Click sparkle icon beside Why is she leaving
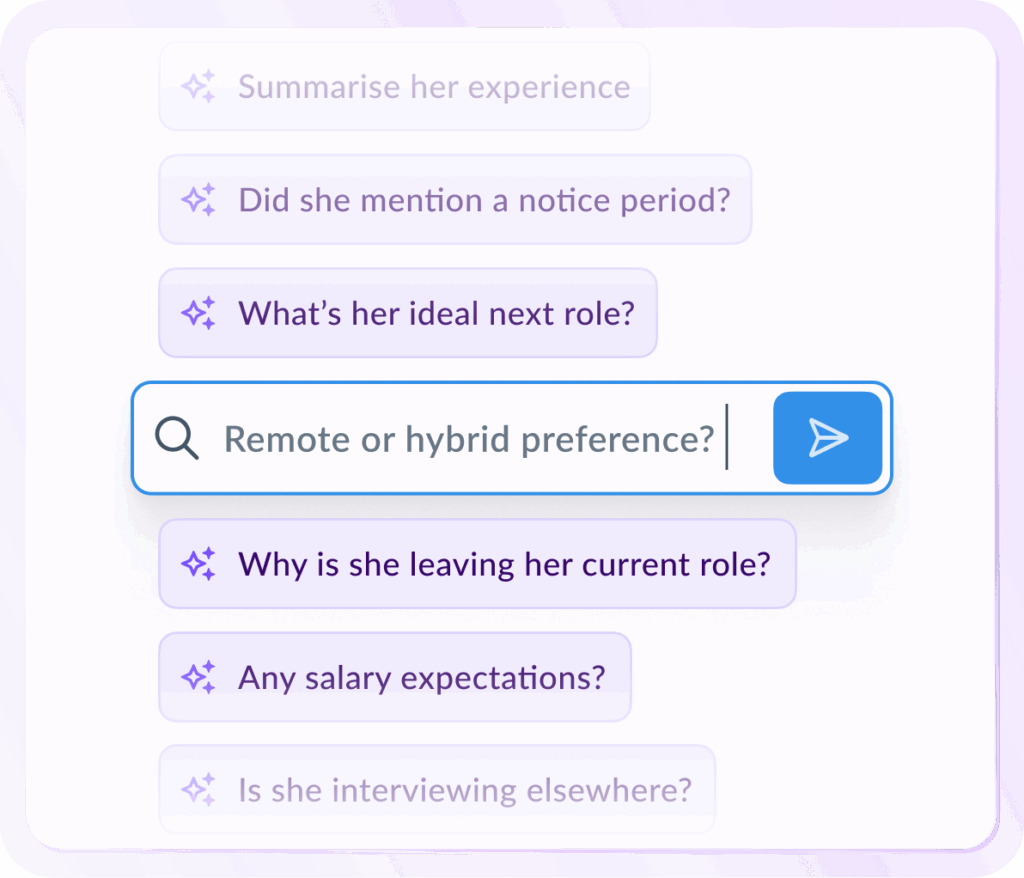 [197, 564]
